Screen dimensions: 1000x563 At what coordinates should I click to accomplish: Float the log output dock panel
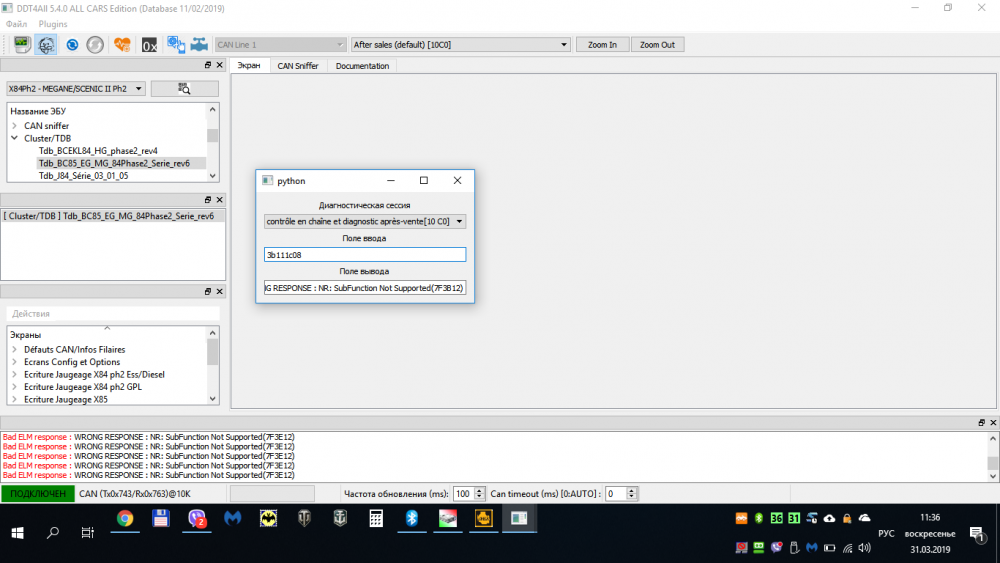tap(982, 422)
